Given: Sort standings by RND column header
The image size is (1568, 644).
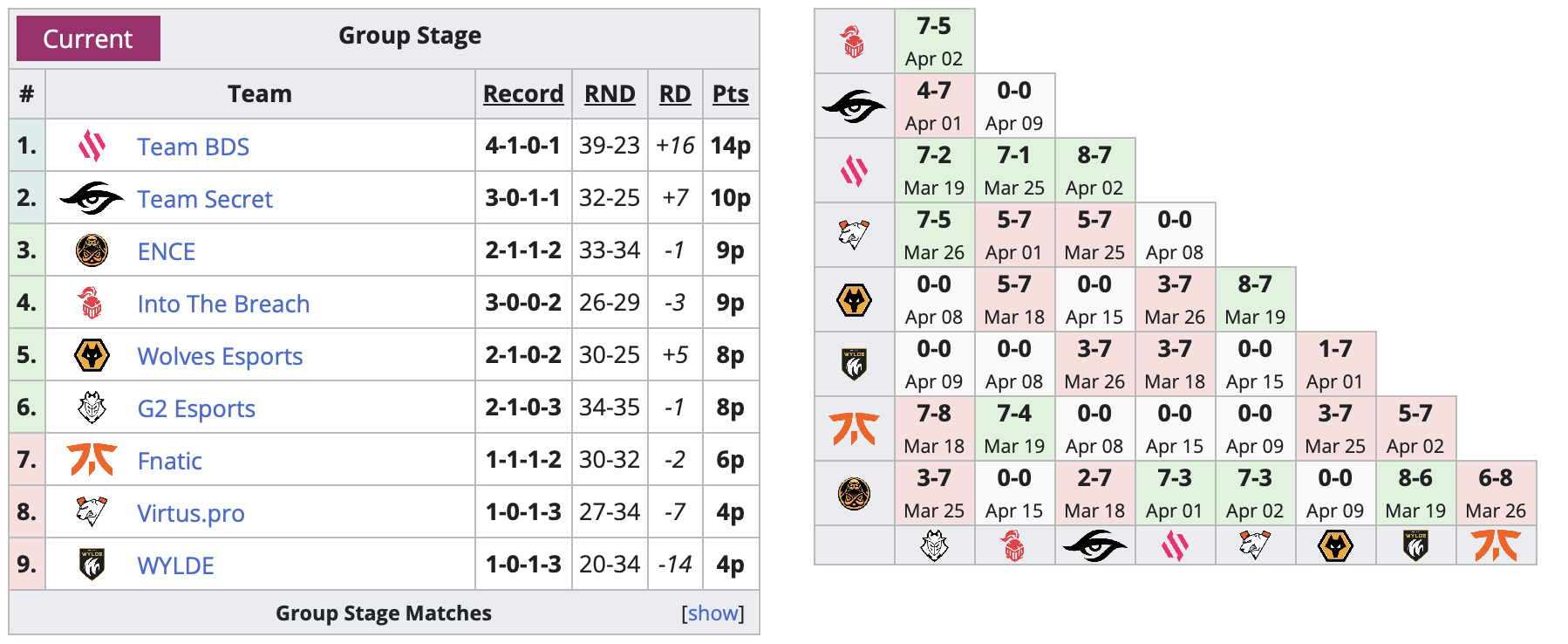Looking at the screenshot, I should click(610, 93).
